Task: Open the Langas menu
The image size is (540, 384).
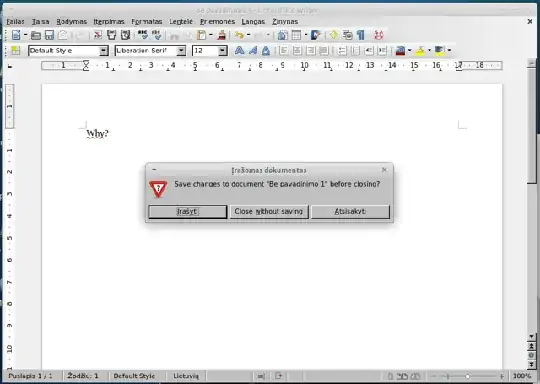Action: 253,21
